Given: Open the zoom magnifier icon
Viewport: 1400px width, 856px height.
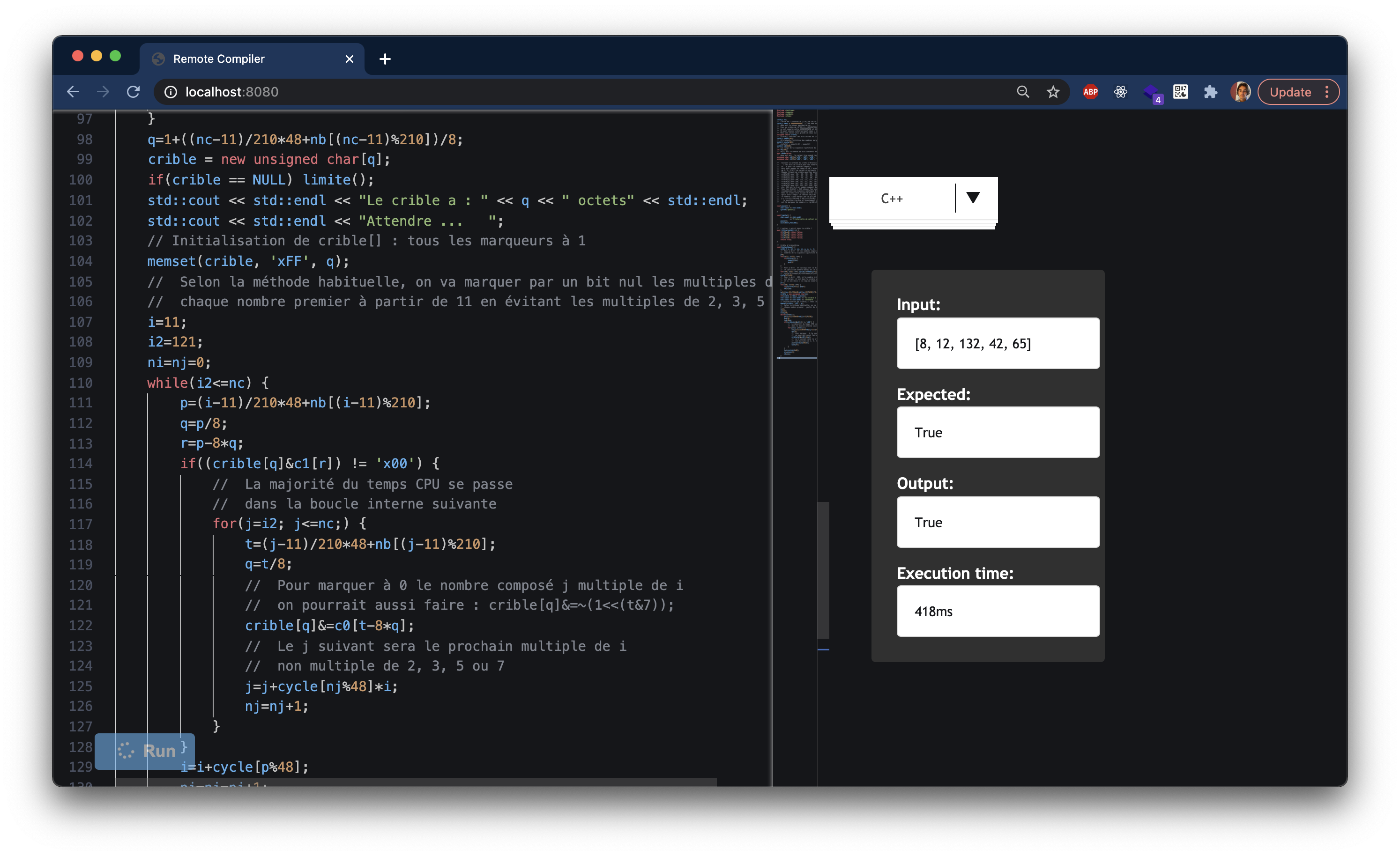Looking at the screenshot, I should (1023, 91).
